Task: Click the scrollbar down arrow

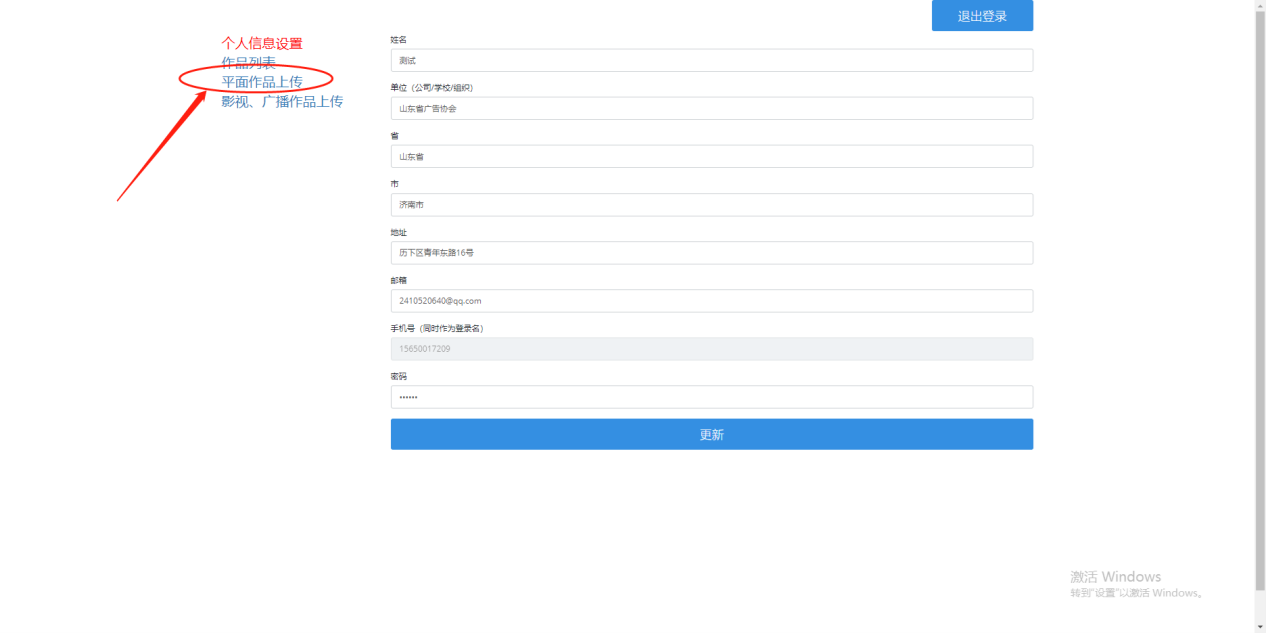Action: (1259, 627)
